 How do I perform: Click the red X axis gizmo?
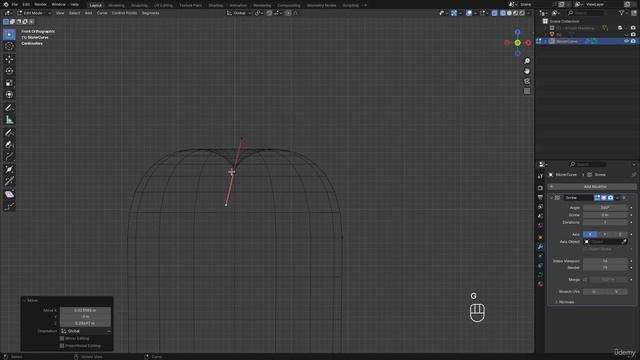tap(528, 43)
